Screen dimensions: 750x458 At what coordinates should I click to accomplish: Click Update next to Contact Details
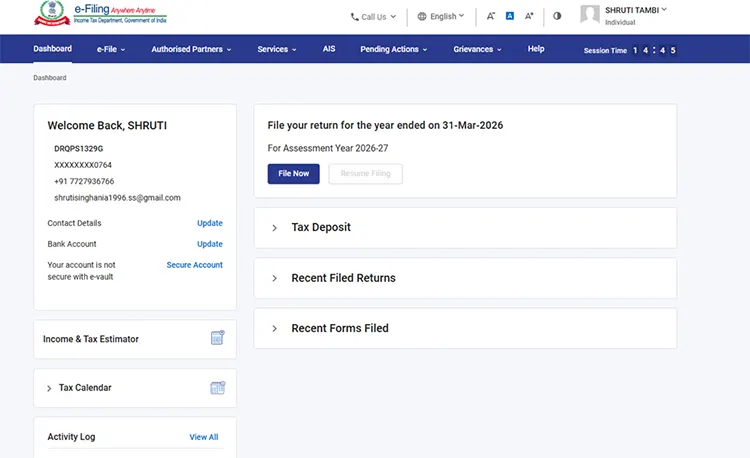pyautogui.click(x=210, y=223)
